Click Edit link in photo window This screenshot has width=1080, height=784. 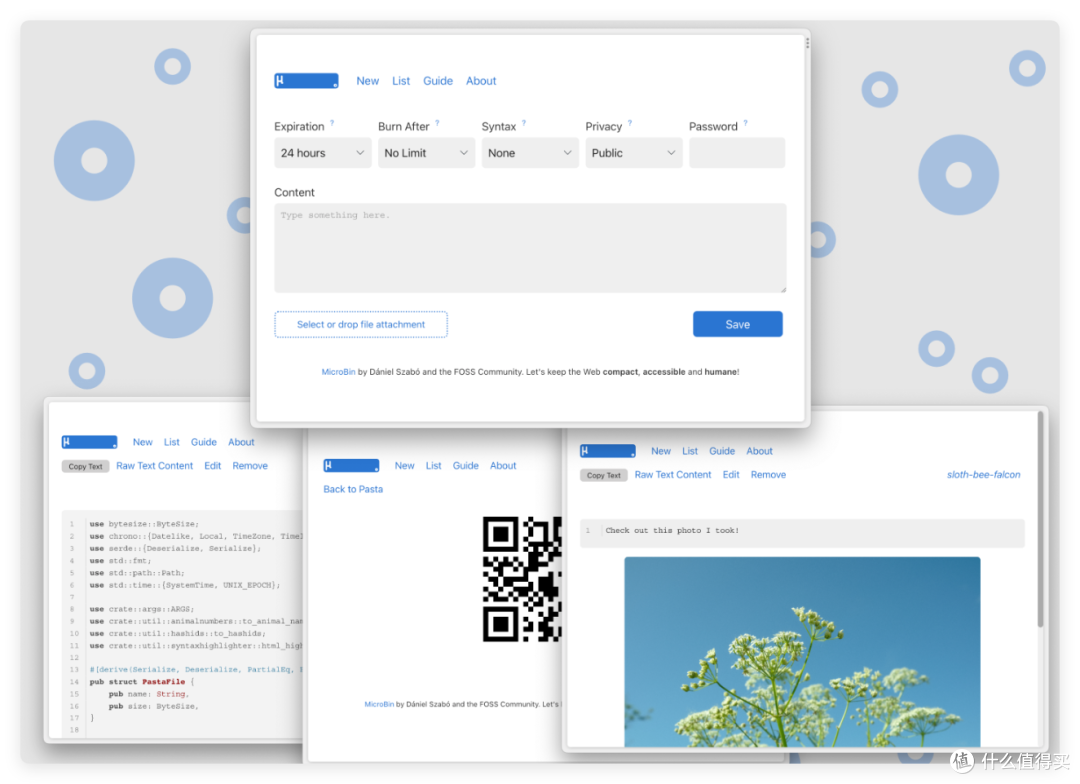click(x=731, y=475)
